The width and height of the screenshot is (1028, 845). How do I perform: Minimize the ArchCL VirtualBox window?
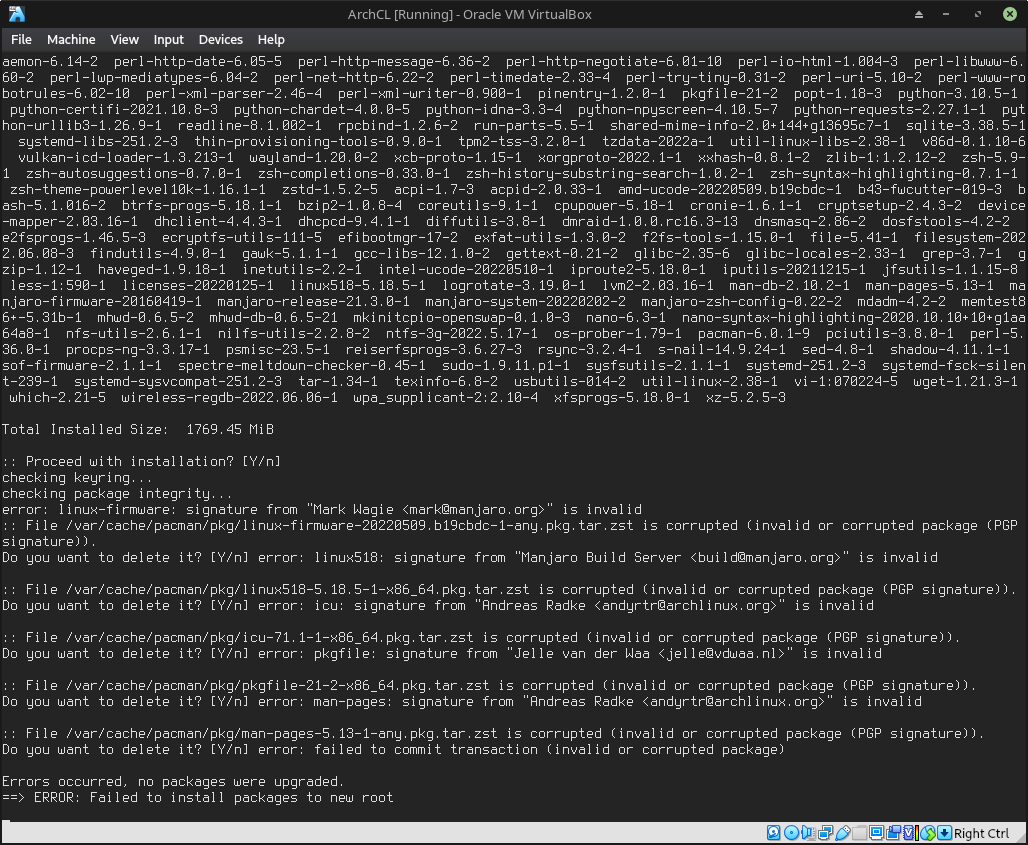tap(946, 14)
